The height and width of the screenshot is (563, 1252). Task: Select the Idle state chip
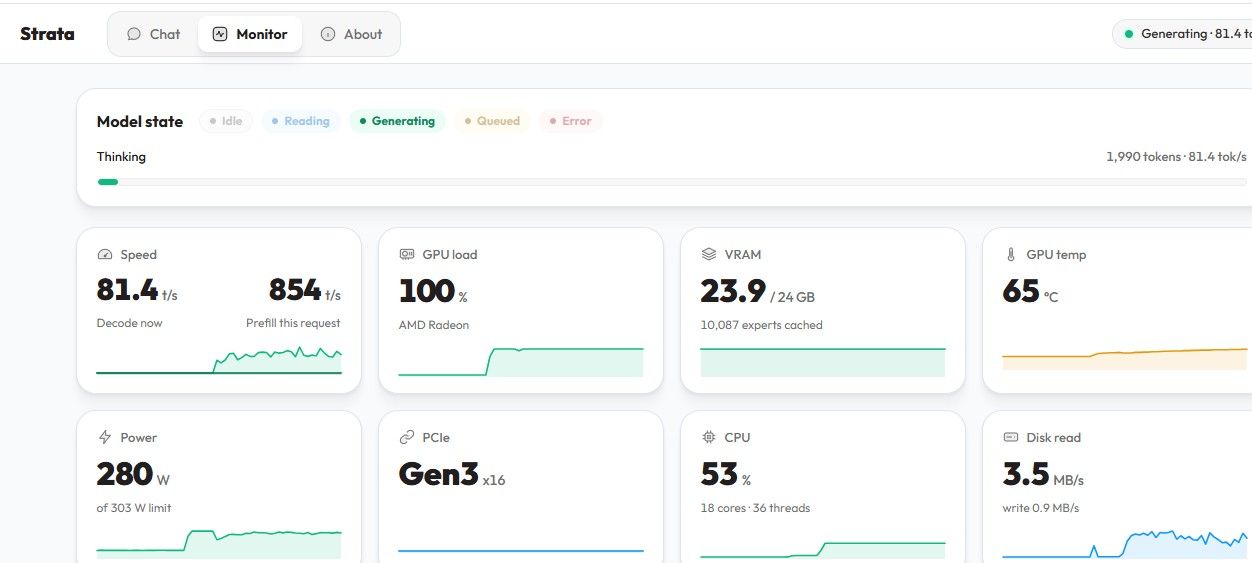click(x=226, y=121)
